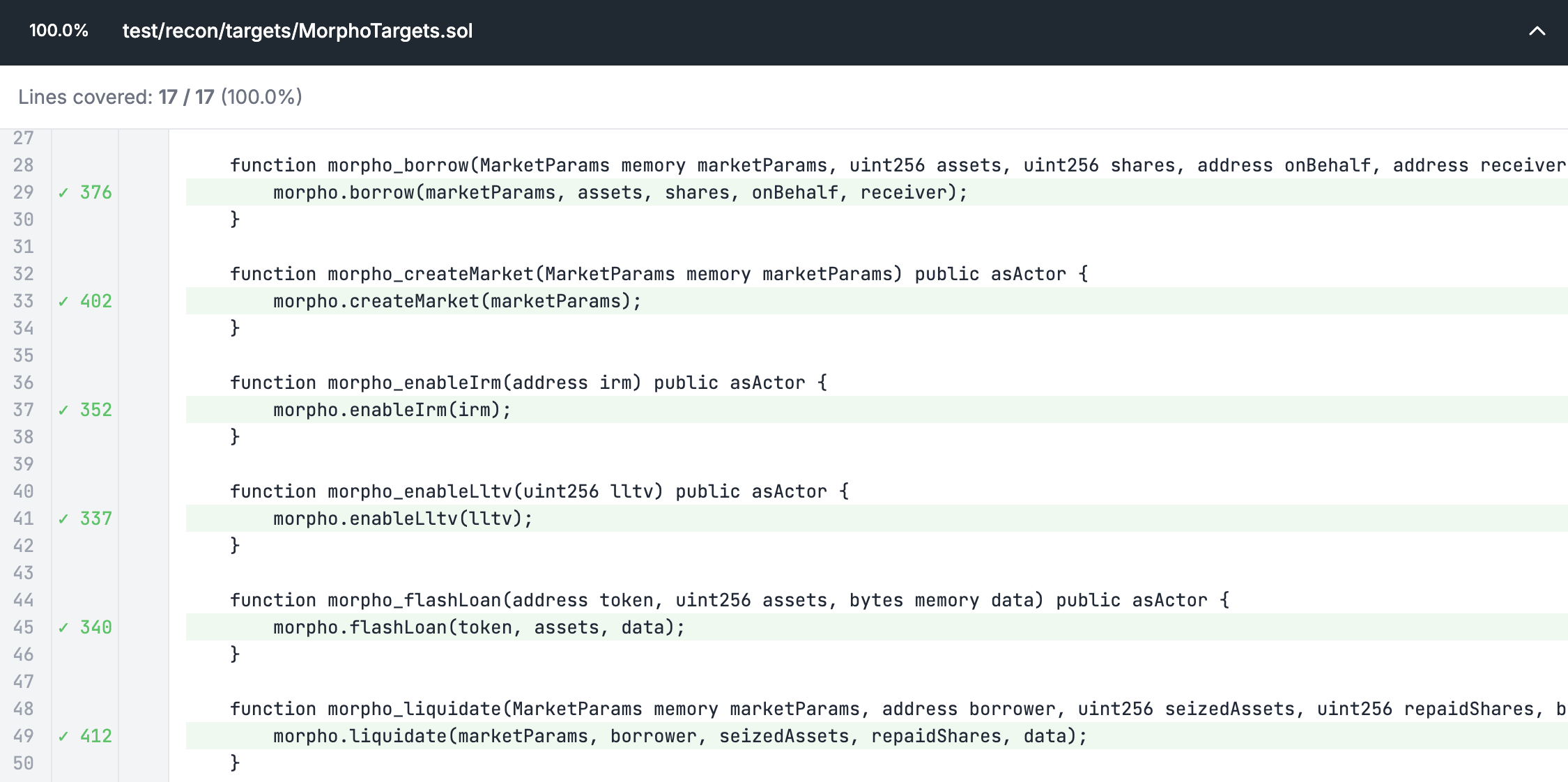Click hit count 376 beside line 29
This screenshot has height=782, width=1568.
pos(96,192)
